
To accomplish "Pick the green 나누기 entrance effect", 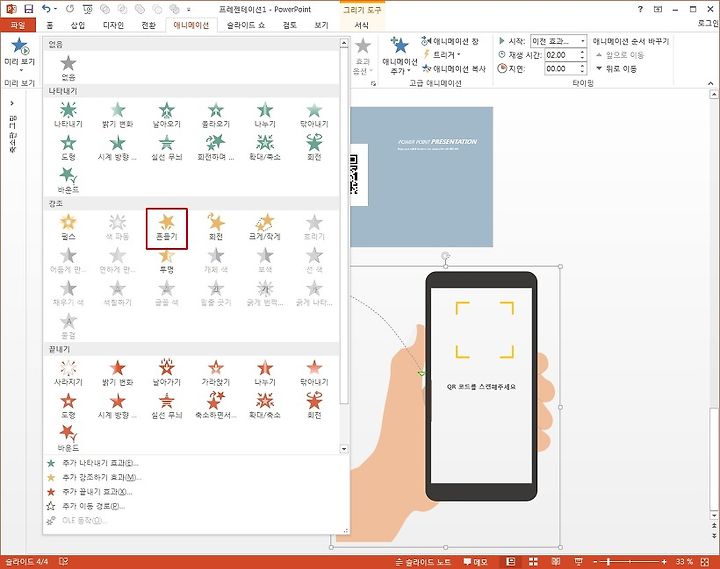I will coord(265,115).
